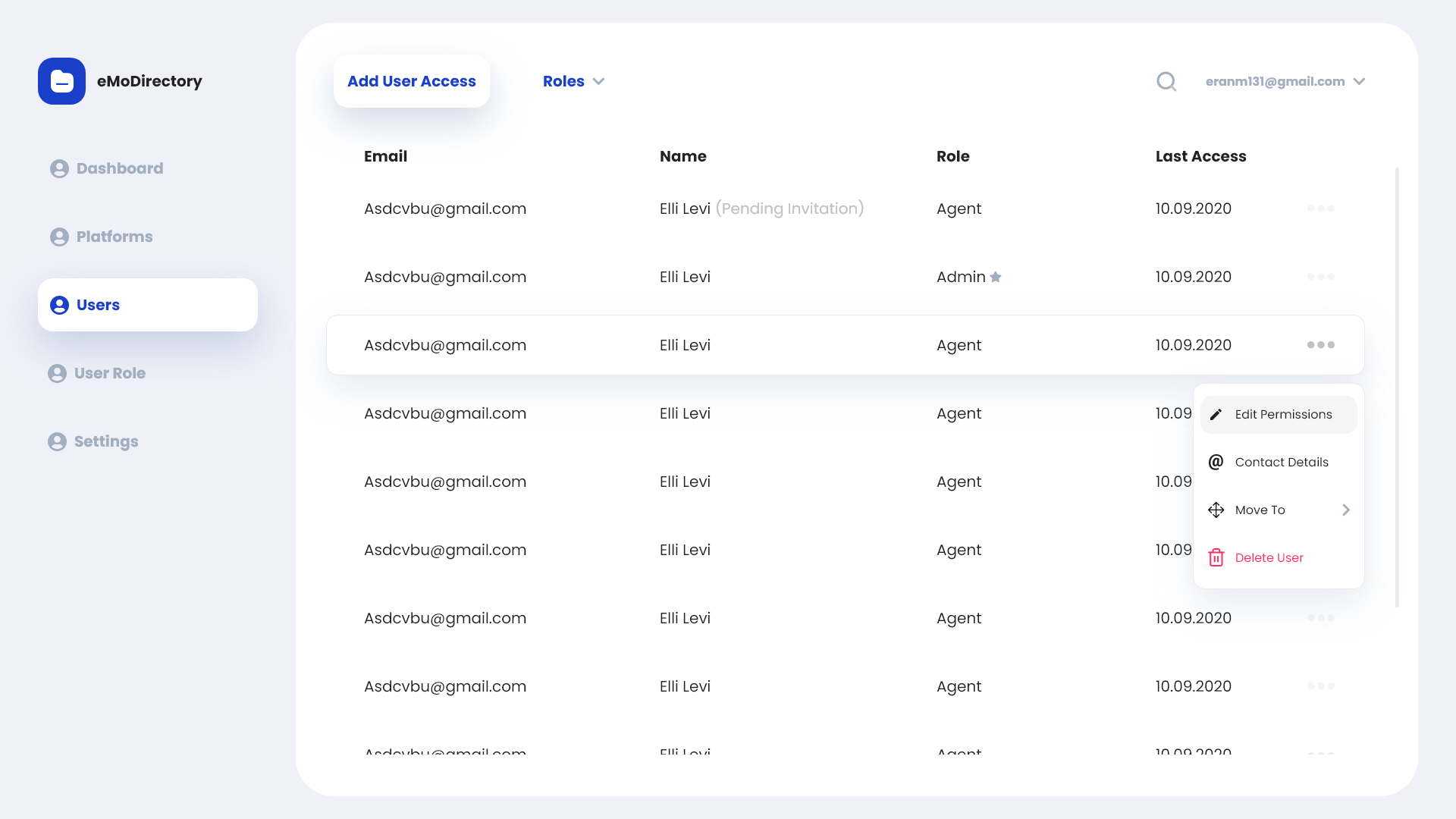Click the Platforms sidebar icon
This screenshot has height=819, width=1456.
coord(59,237)
